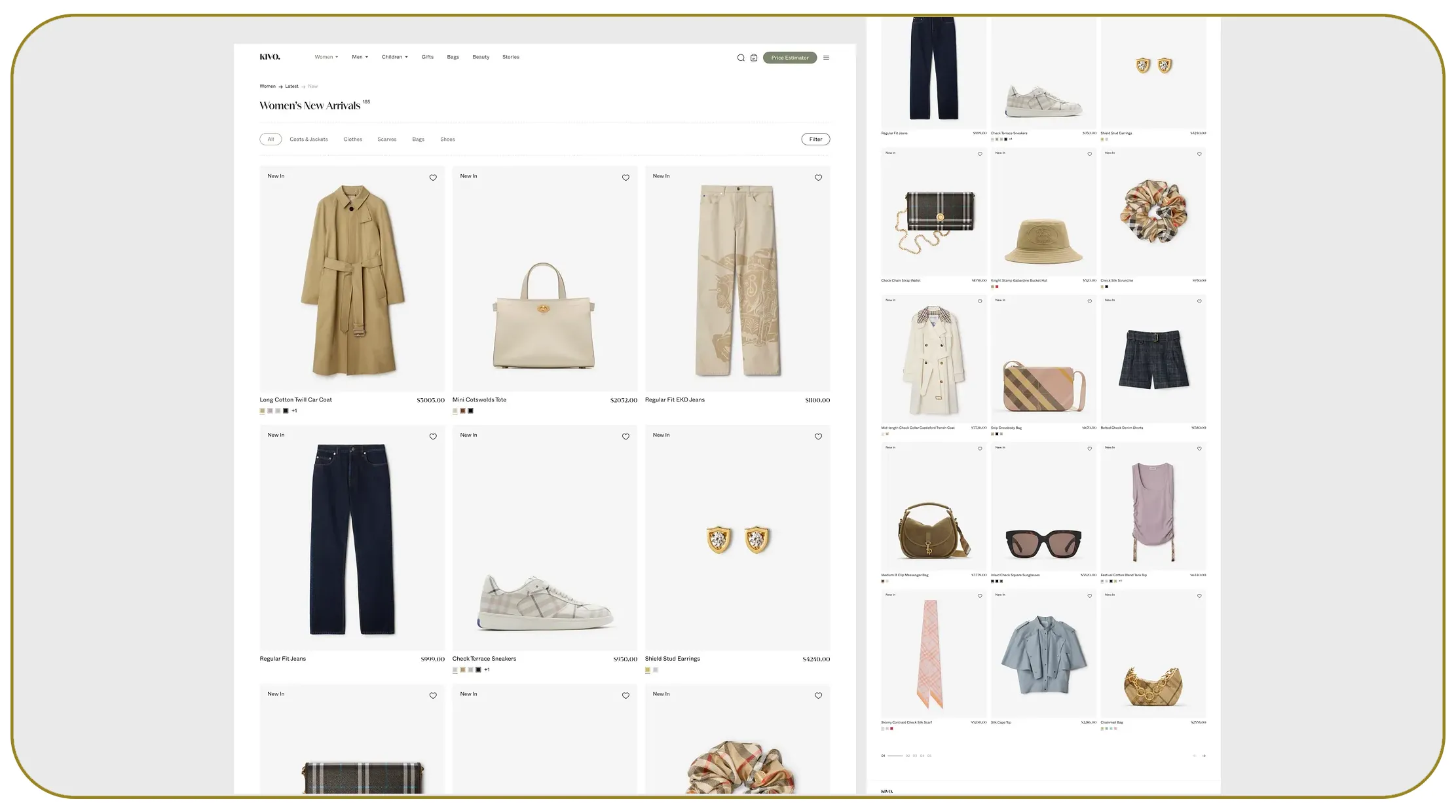Click the KIVO logo in the header

[270, 57]
